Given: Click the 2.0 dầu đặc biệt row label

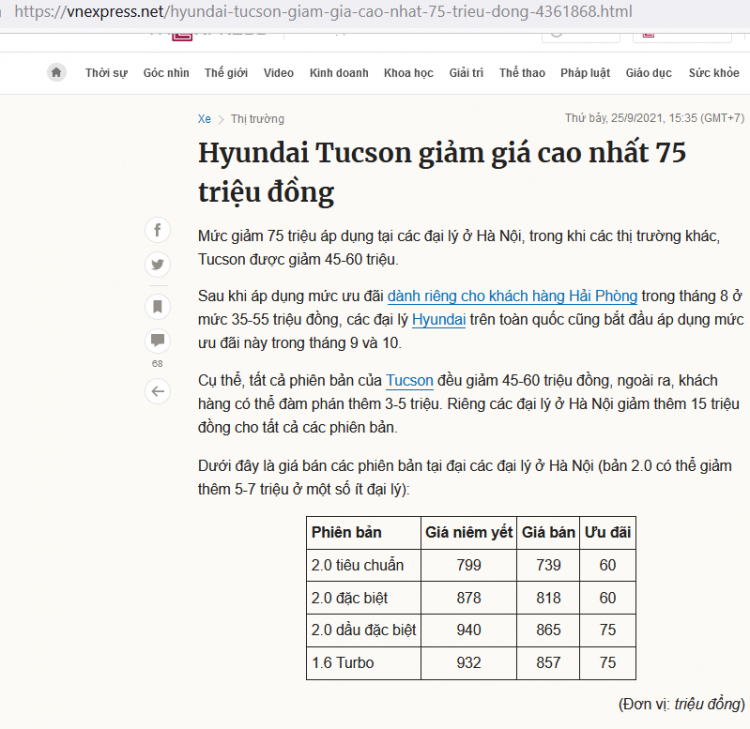Looking at the screenshot, I should [x=364, y=630].
